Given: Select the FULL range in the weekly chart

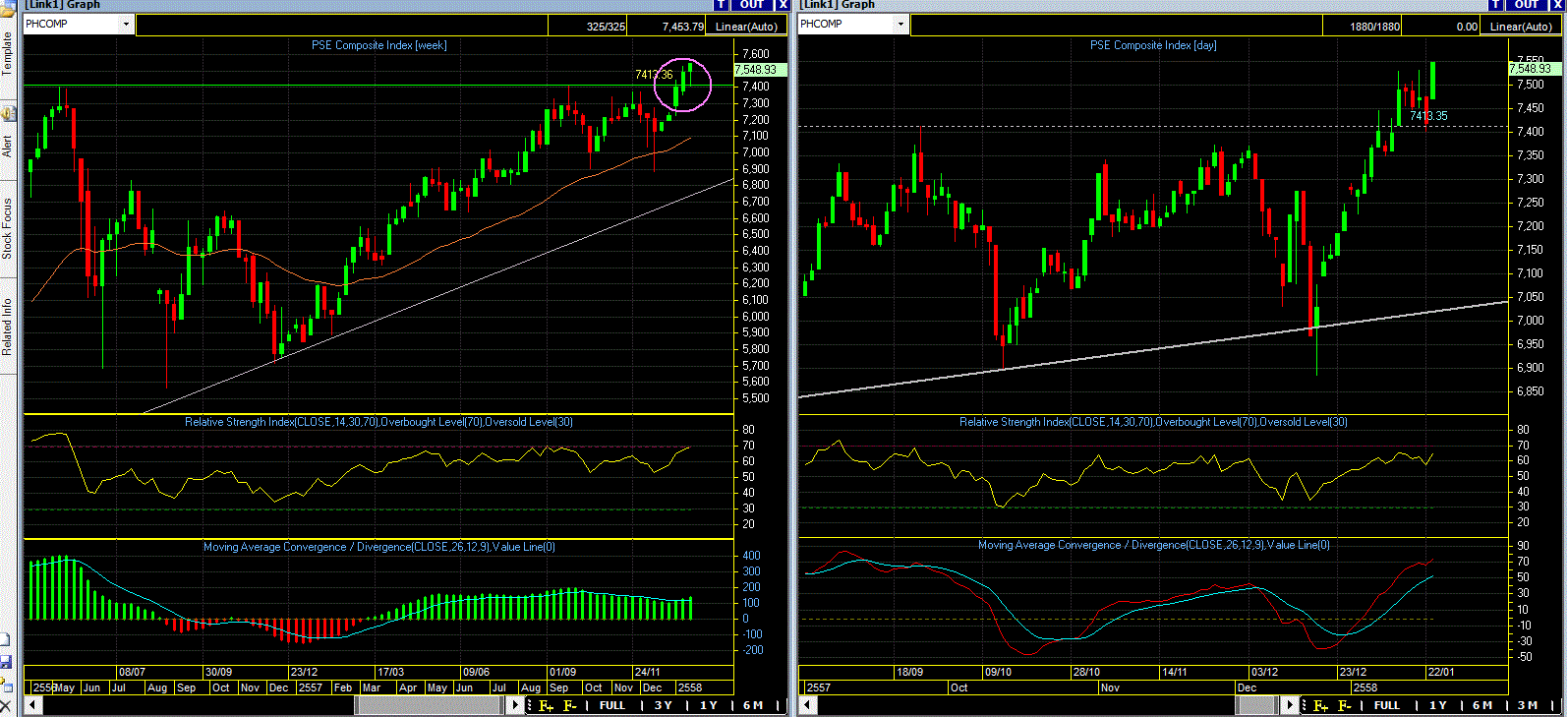Looking at the screenshot, I should [611, 705].
